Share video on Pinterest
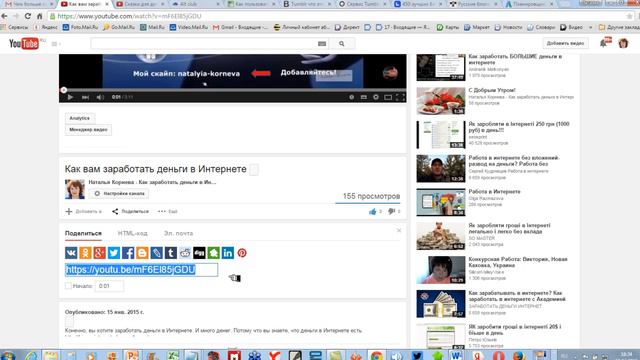The width and height of the screenshot is (640, 360). (x=242, y=253)
